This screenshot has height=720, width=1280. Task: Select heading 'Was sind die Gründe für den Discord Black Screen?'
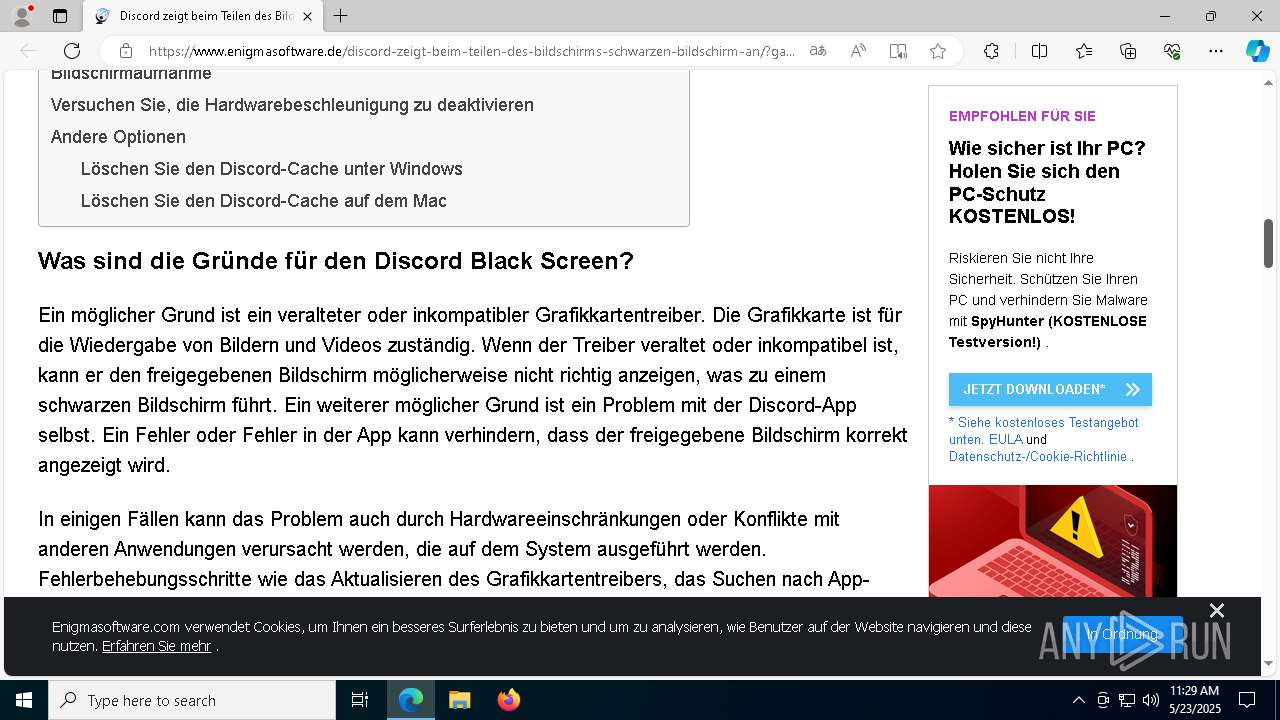[x=336, y=261]
